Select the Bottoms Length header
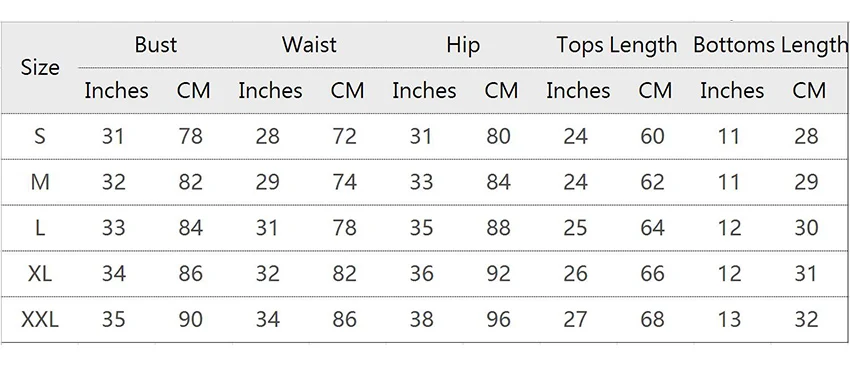Image resolution: width=850 pixels, height=373 pixels. coord(770,46)
